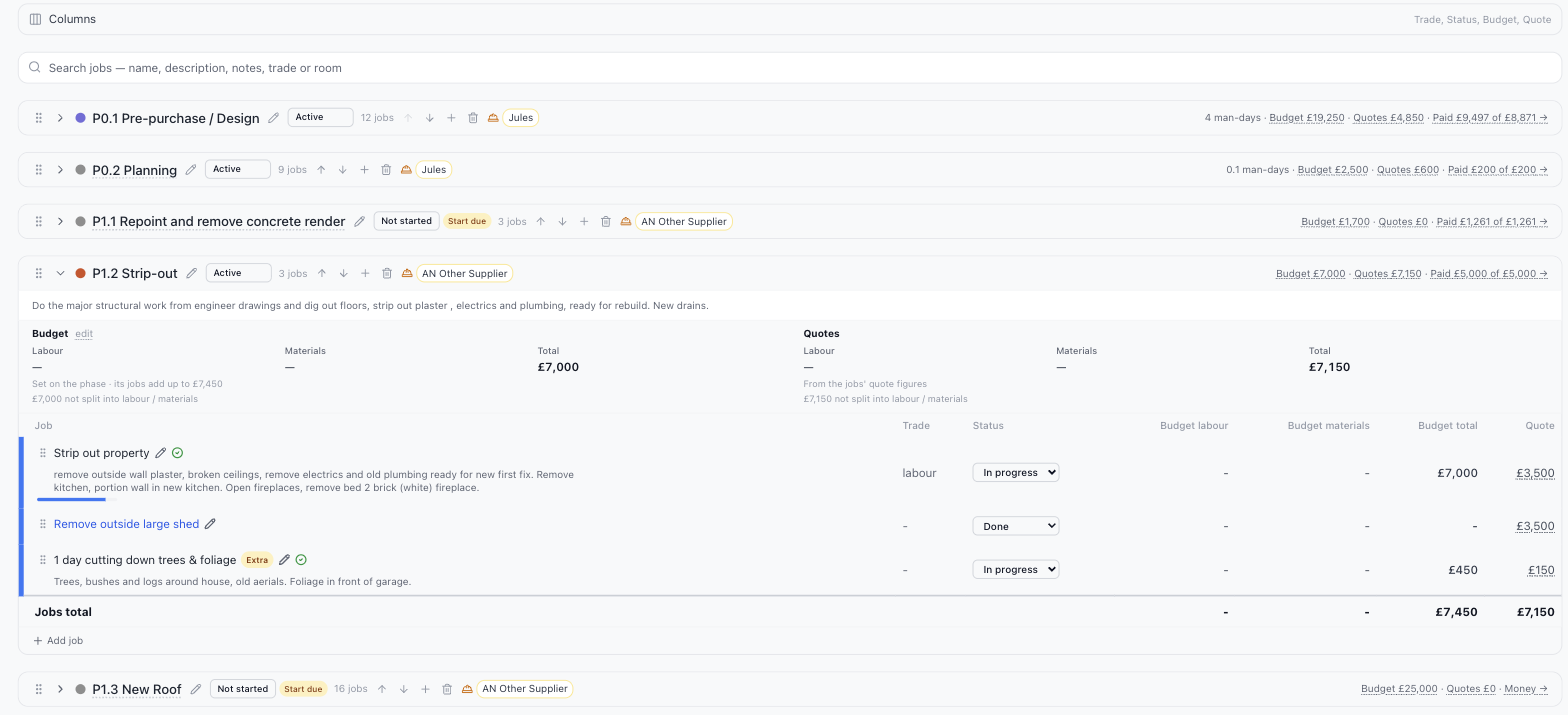Open the status dropdown for cutting down trees job
Image resolution: width=1568 pixels, height=715 pixels.
coord(1016,569)
